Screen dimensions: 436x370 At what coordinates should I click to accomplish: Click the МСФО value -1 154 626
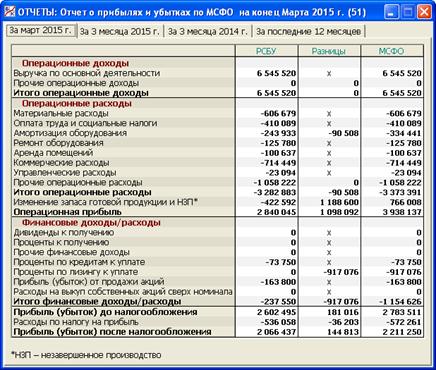(400, 302)
